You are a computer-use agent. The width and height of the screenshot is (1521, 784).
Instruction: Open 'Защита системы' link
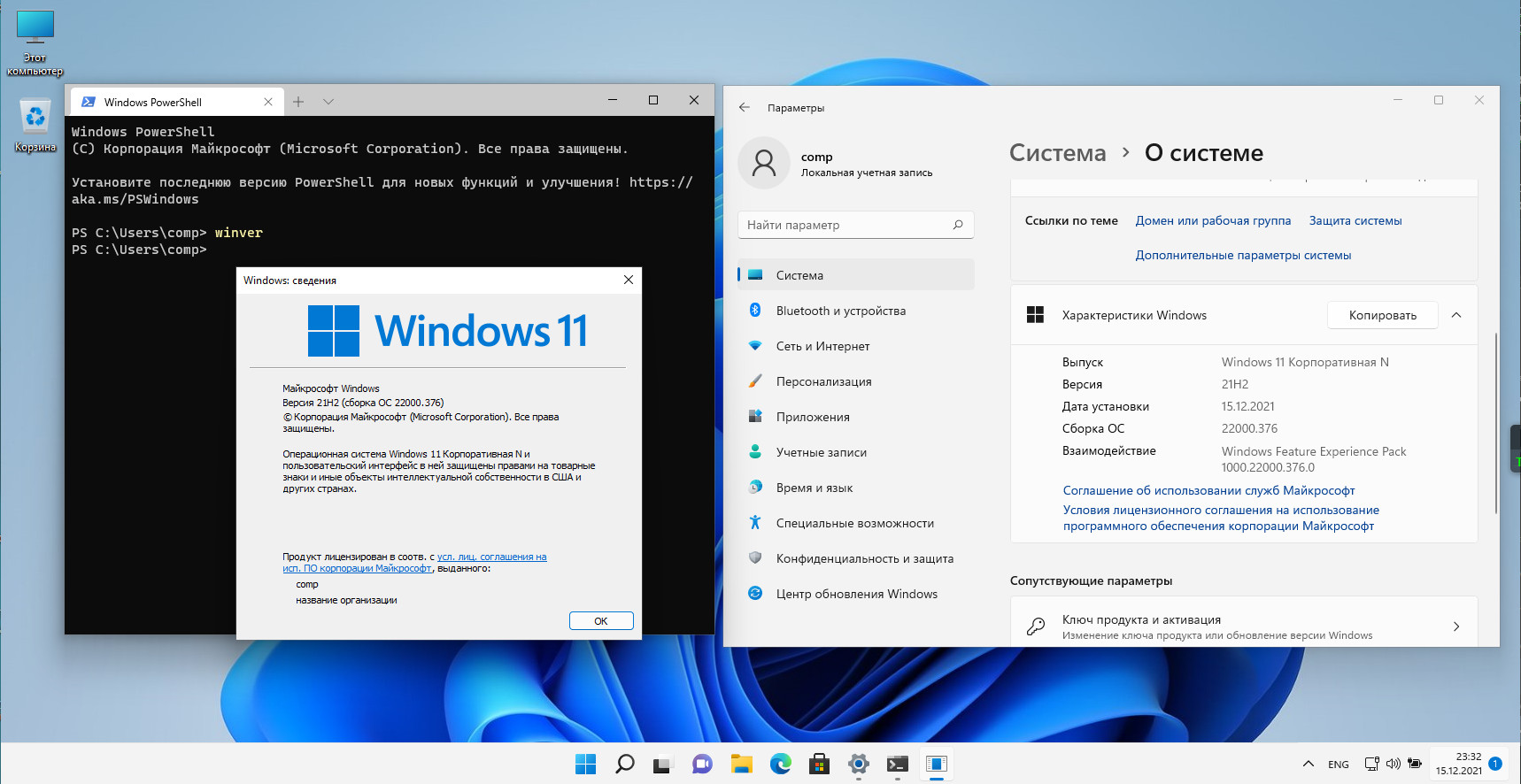point(1355,220)
